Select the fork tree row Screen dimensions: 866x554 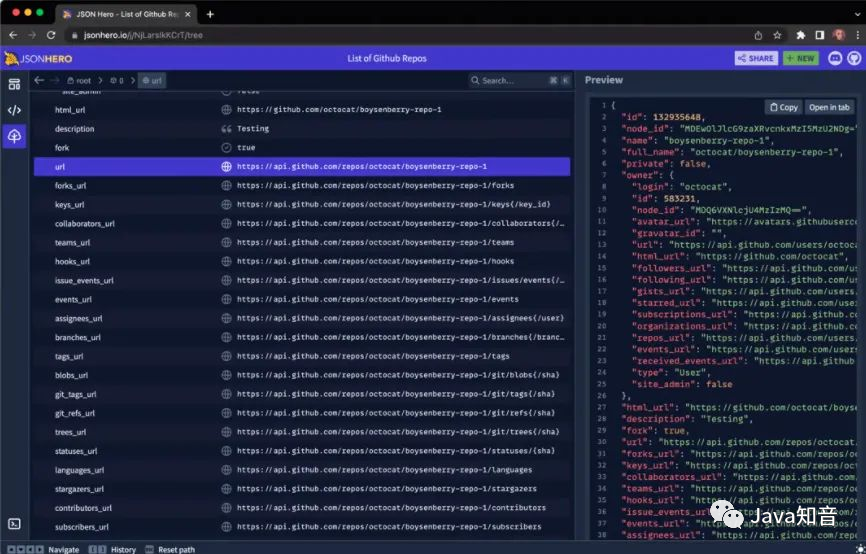(302, 147)
